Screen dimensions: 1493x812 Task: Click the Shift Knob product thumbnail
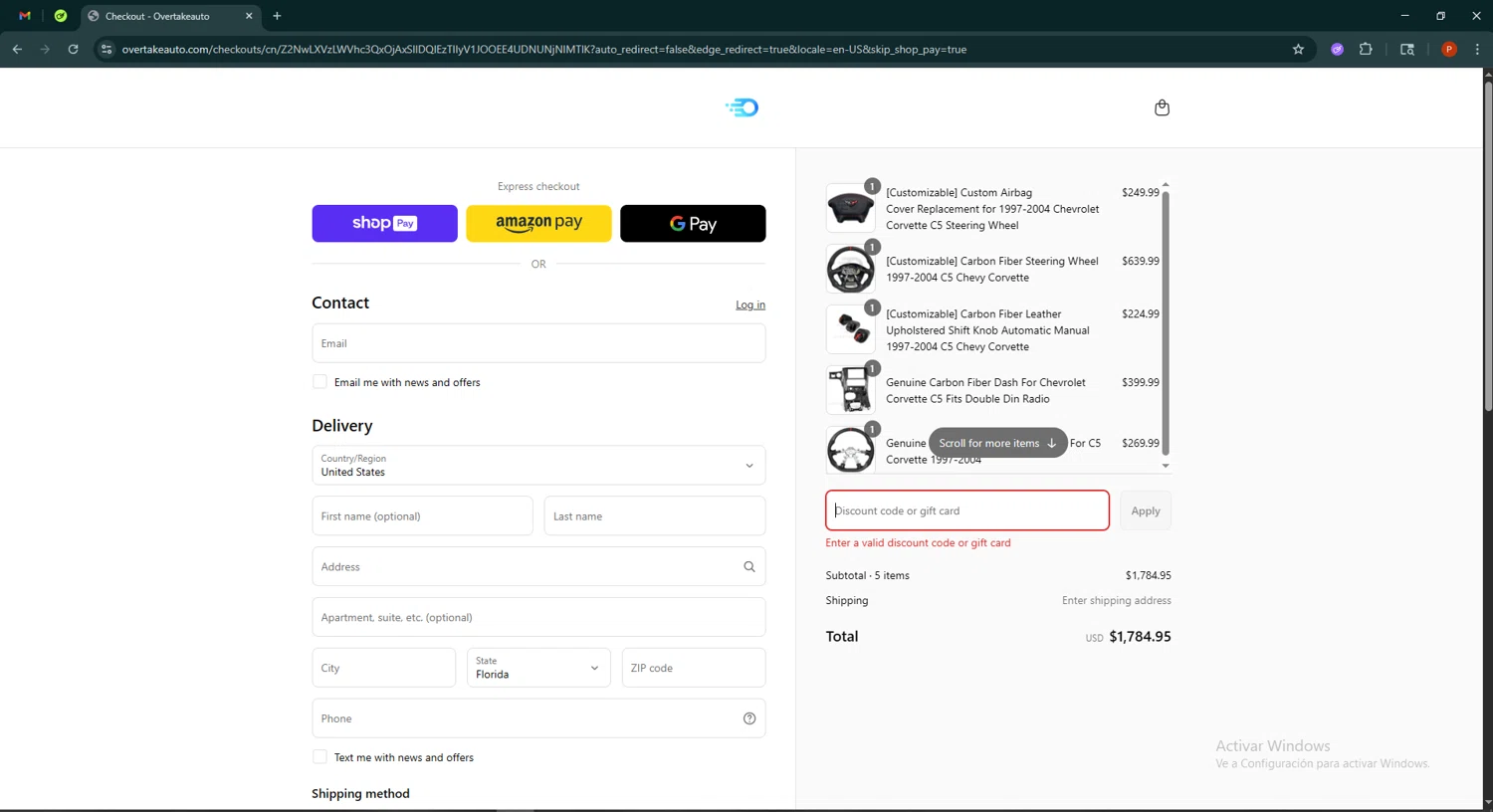[x=851, y=329]
